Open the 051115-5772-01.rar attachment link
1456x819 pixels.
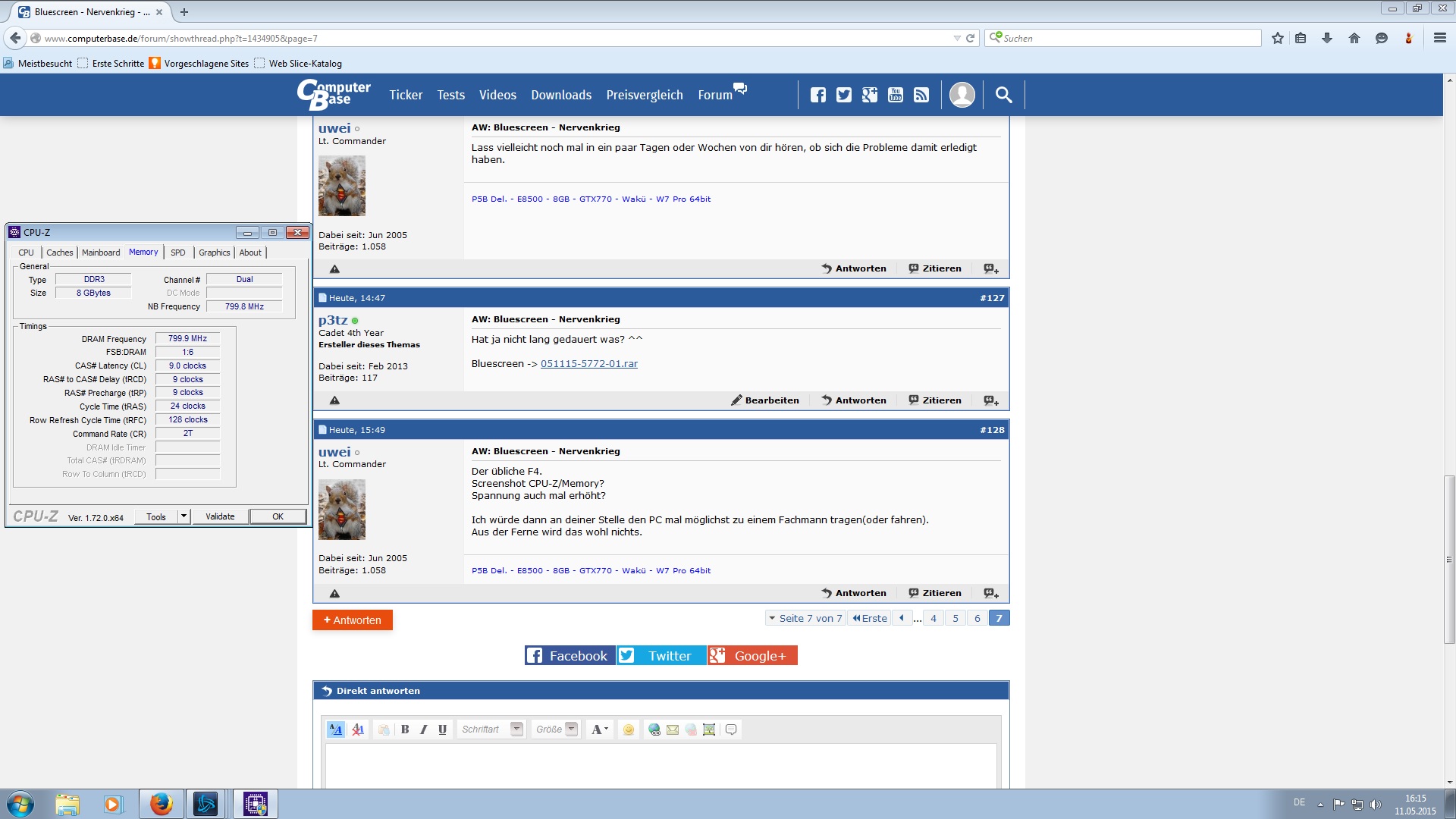[x=588, y=364]
